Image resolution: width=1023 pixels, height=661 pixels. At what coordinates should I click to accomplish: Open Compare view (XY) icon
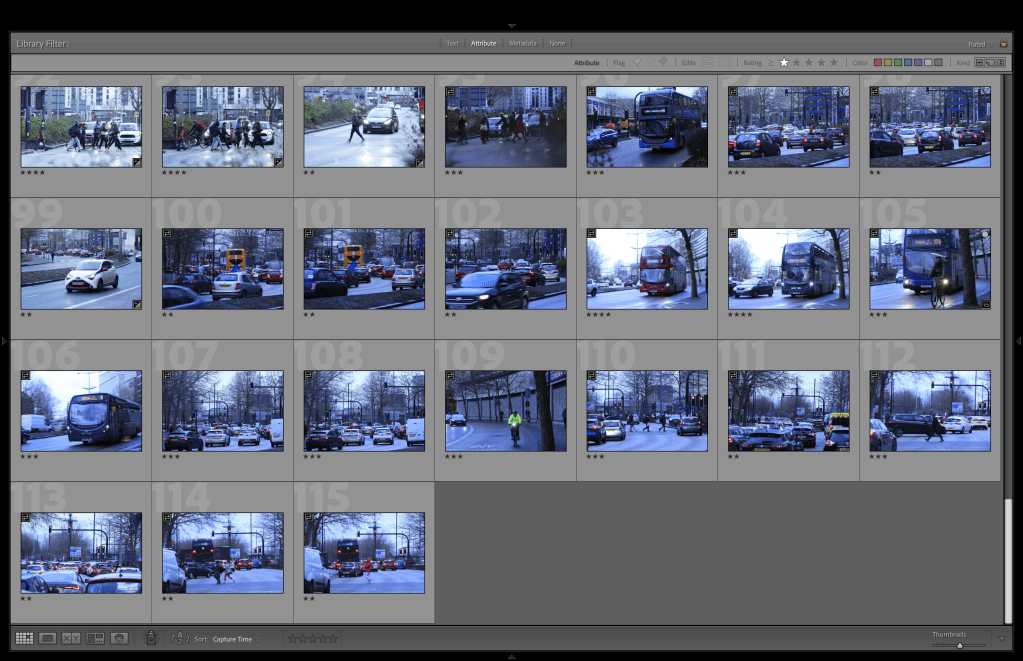tap(71, 638)
